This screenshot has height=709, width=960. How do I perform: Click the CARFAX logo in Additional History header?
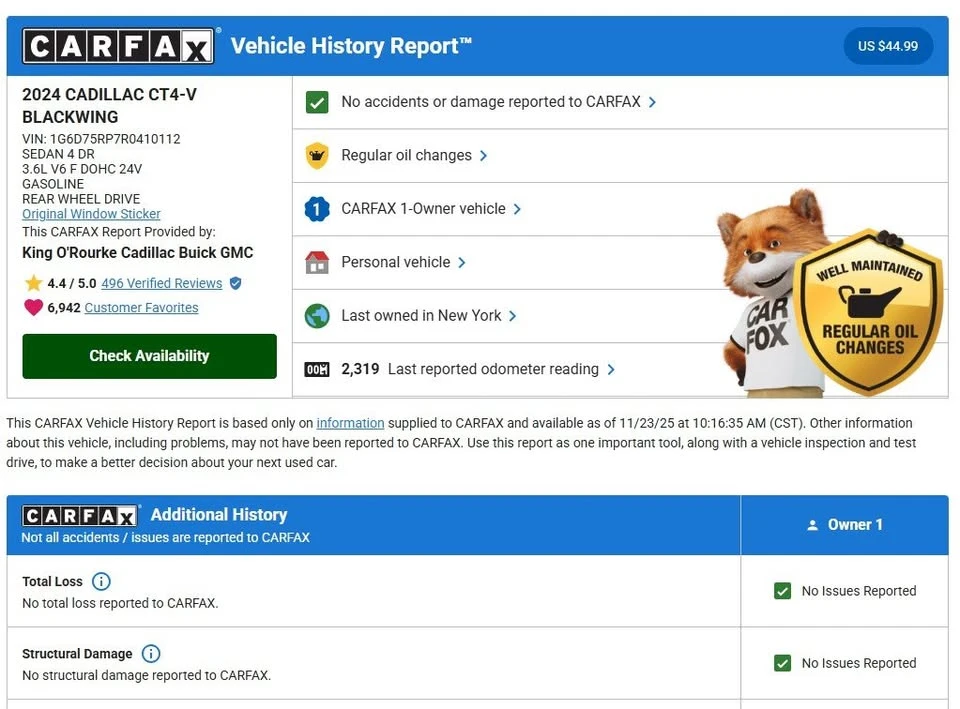(80, 516)
